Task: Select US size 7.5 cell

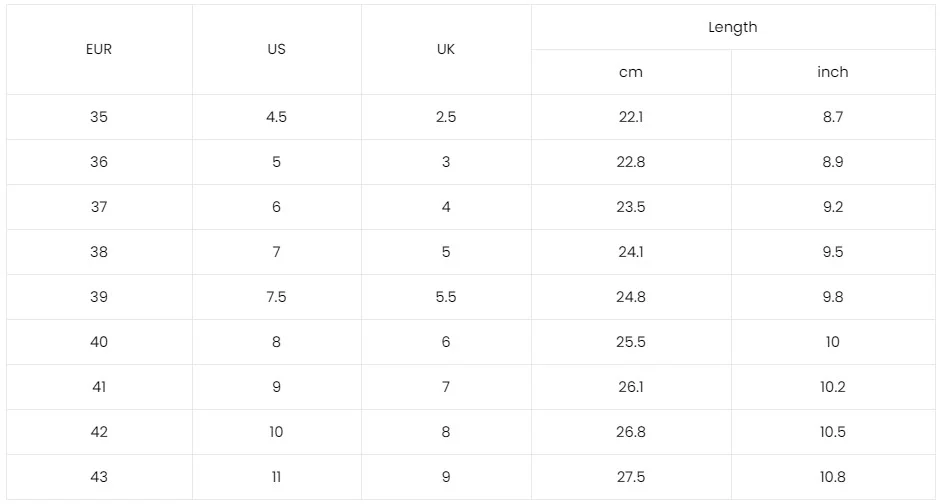Action: coord(276,297)
